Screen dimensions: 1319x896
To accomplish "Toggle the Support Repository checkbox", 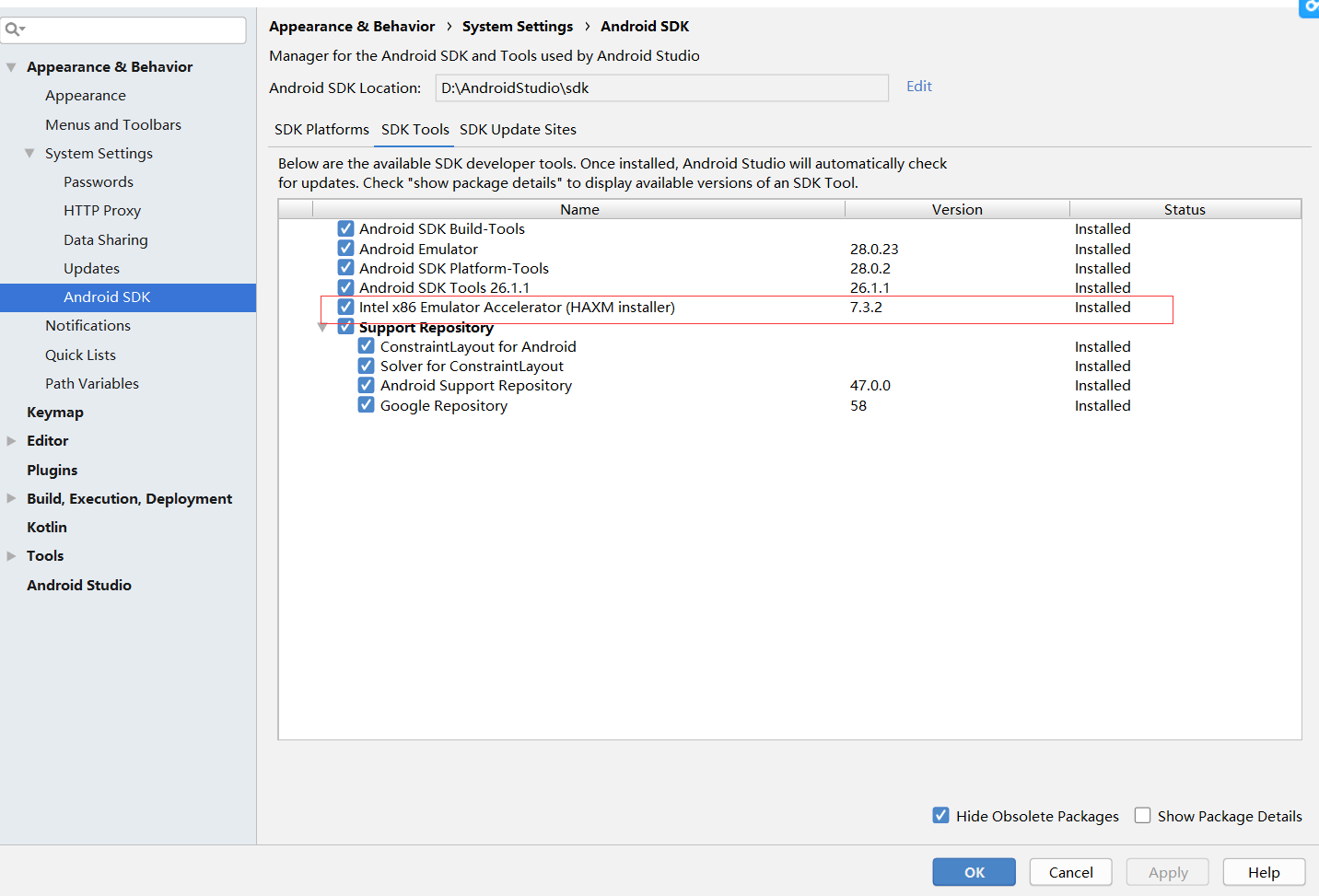I will [x=345, y=327].
